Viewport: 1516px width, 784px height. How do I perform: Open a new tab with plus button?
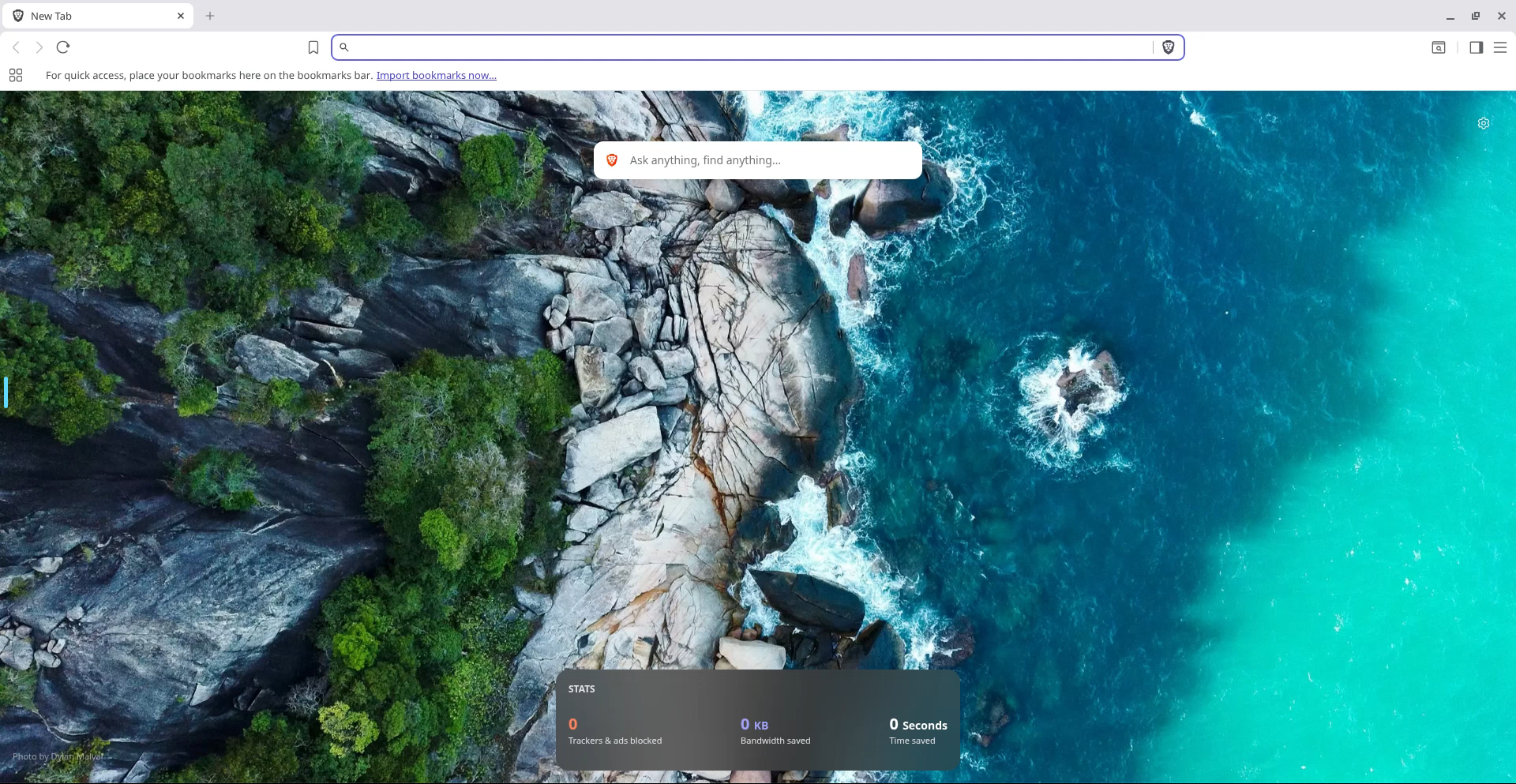pyautogui.click(x=210, y=16)
